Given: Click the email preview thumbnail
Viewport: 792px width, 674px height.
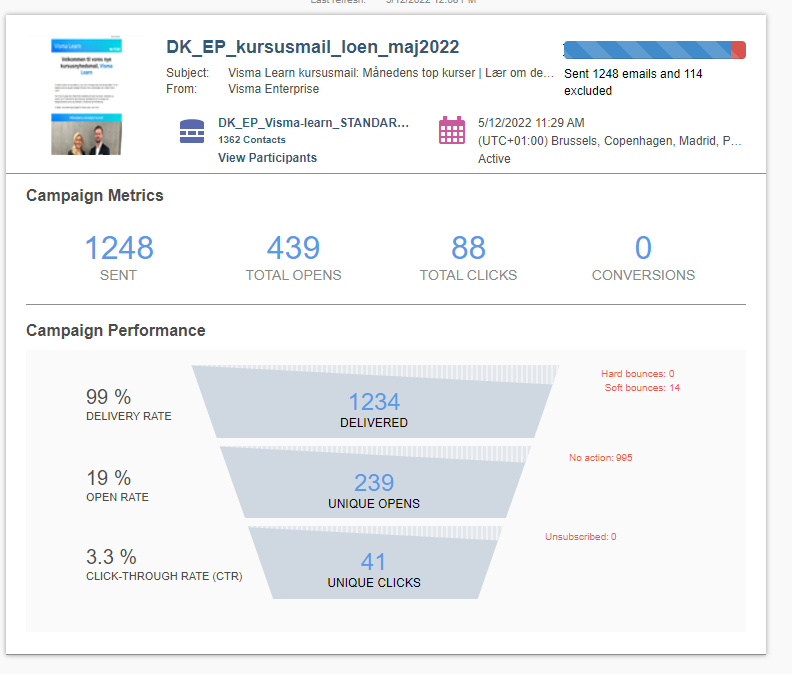Looking at the screenshot, I should coord(86,96).
